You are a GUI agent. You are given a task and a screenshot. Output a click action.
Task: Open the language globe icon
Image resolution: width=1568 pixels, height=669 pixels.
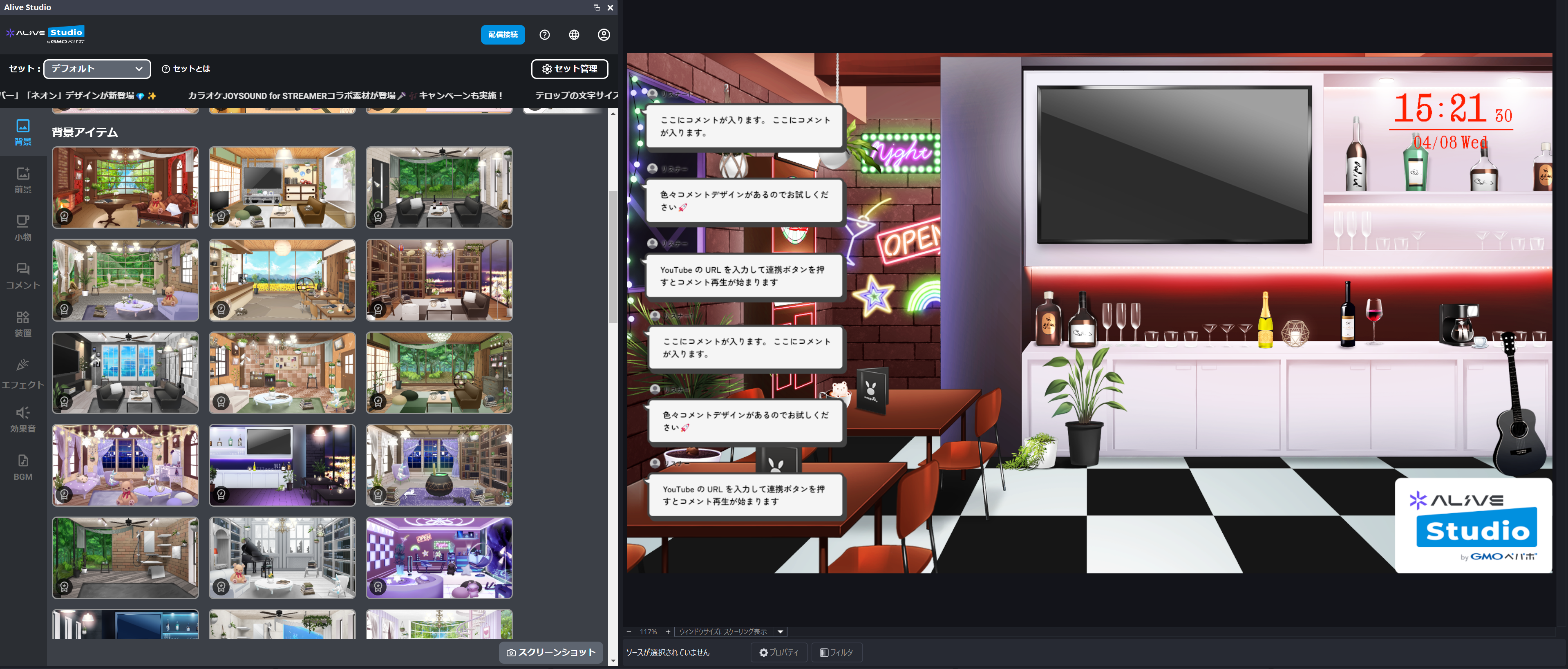pyautogui.click(x=574, y=35)
